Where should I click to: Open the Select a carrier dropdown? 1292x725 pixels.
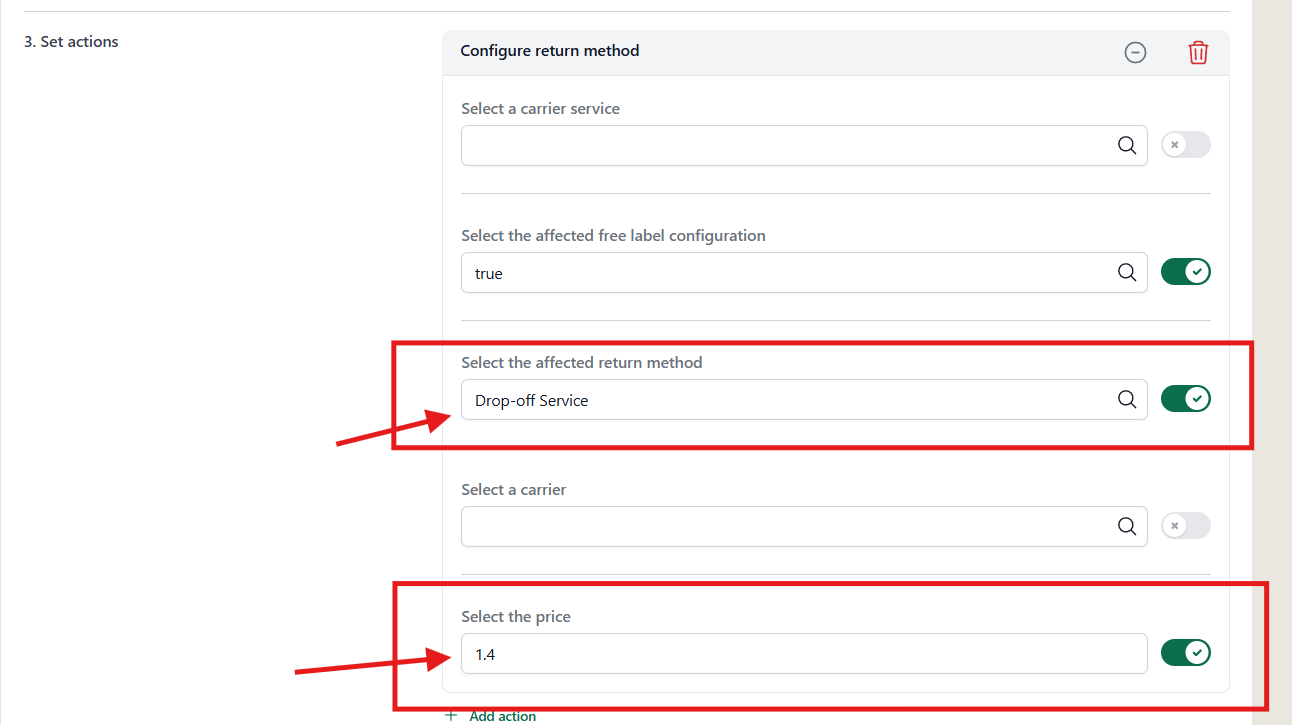click(x=804, y=526)
